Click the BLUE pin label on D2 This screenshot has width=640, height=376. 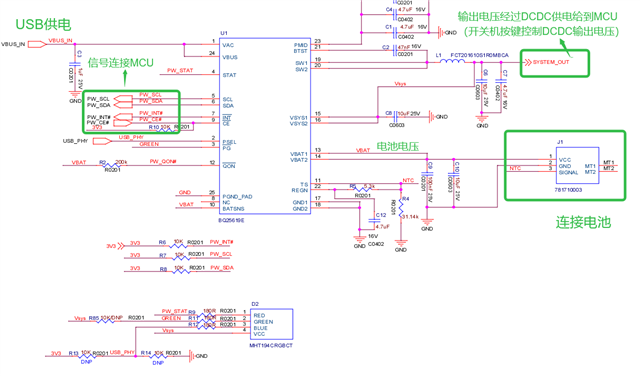[x=260, y=328]
